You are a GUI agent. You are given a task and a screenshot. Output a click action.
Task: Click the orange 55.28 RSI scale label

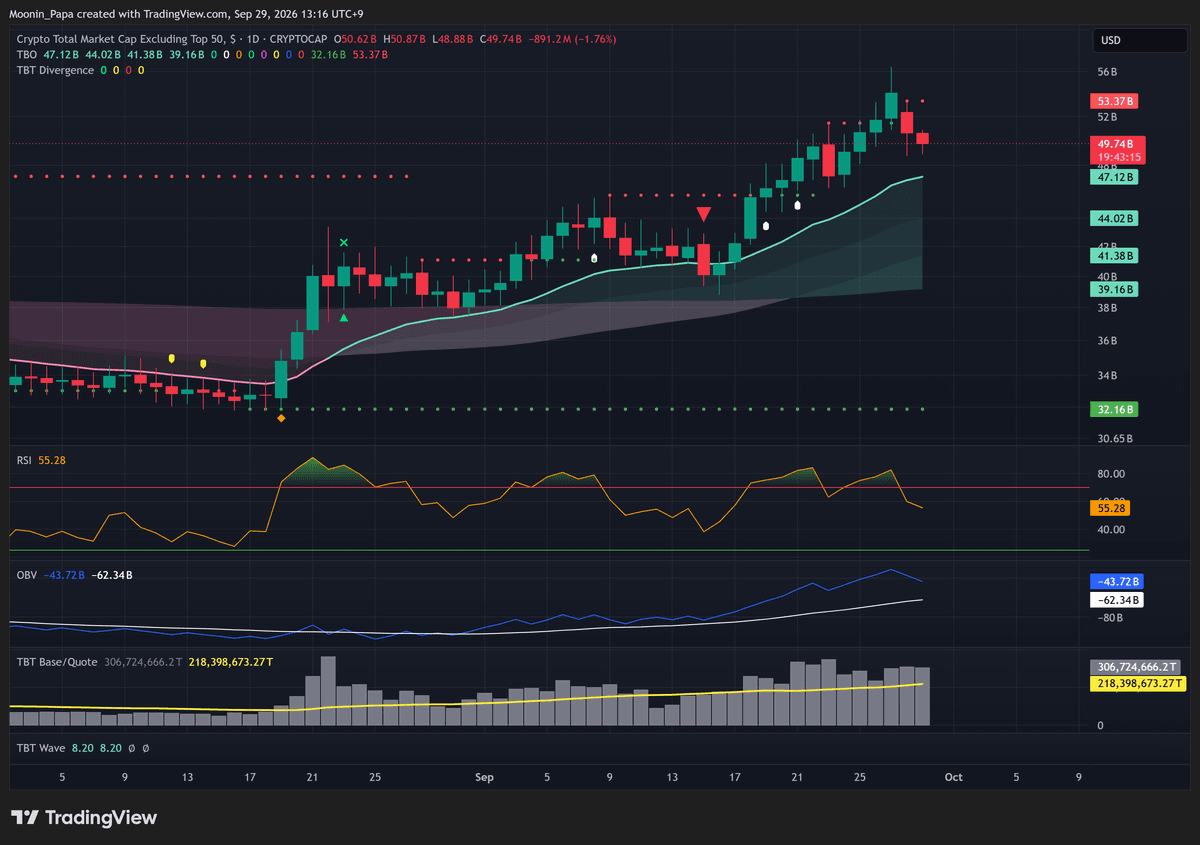[x=1112, y=508]
